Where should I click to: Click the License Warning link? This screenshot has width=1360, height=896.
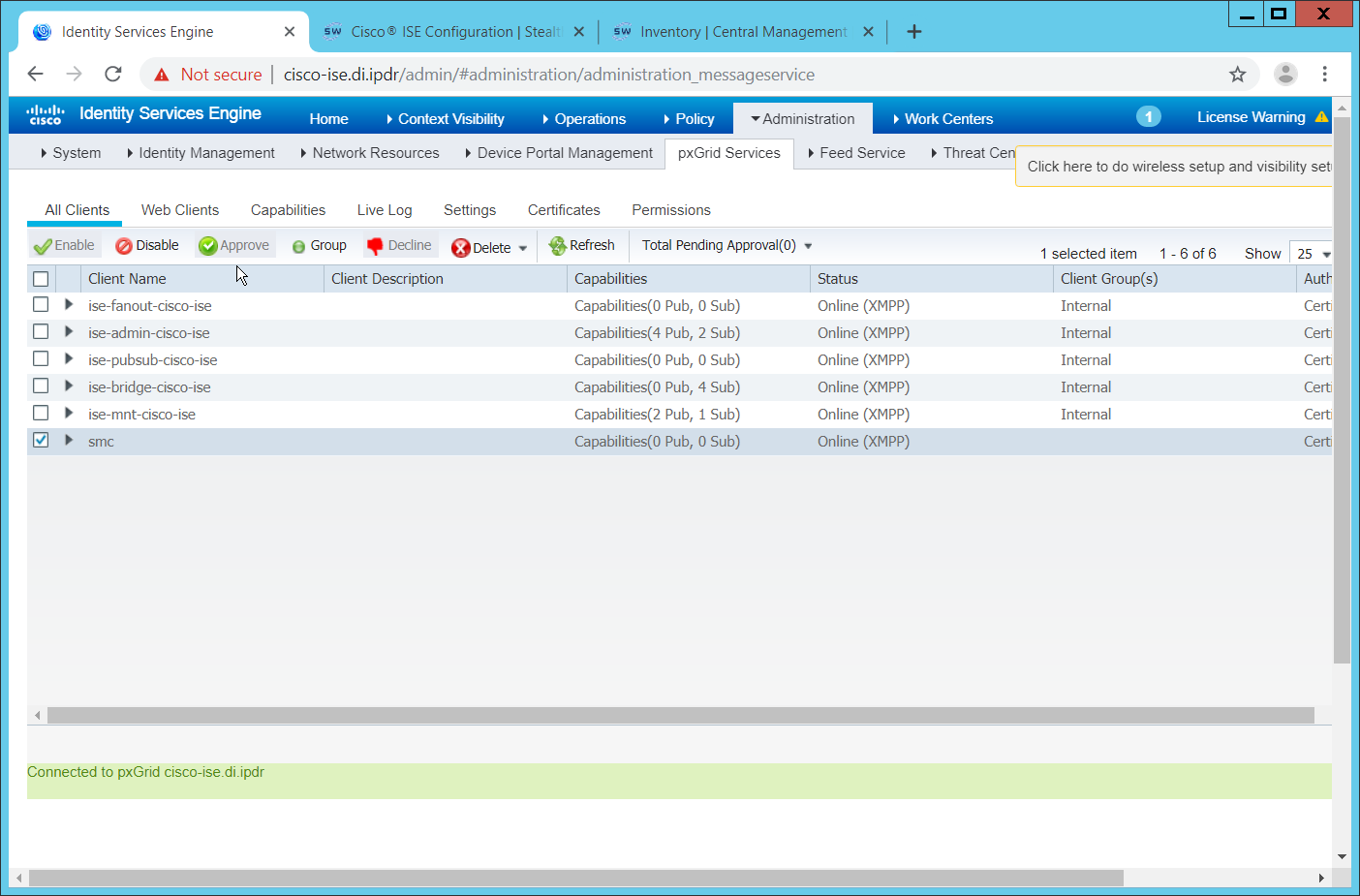coord(1251,117)
